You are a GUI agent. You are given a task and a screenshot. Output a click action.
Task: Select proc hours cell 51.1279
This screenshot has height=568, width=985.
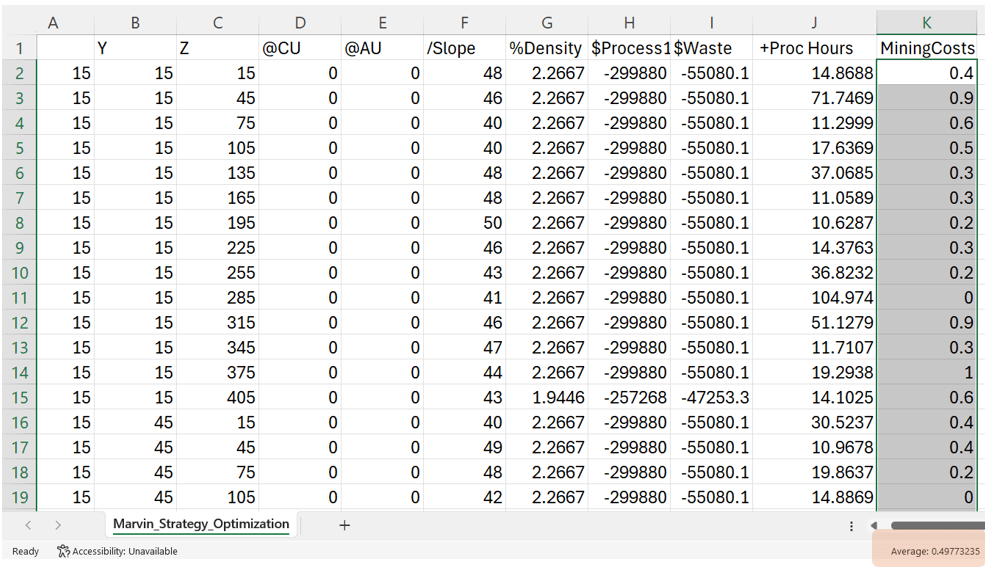click(814, 323)
